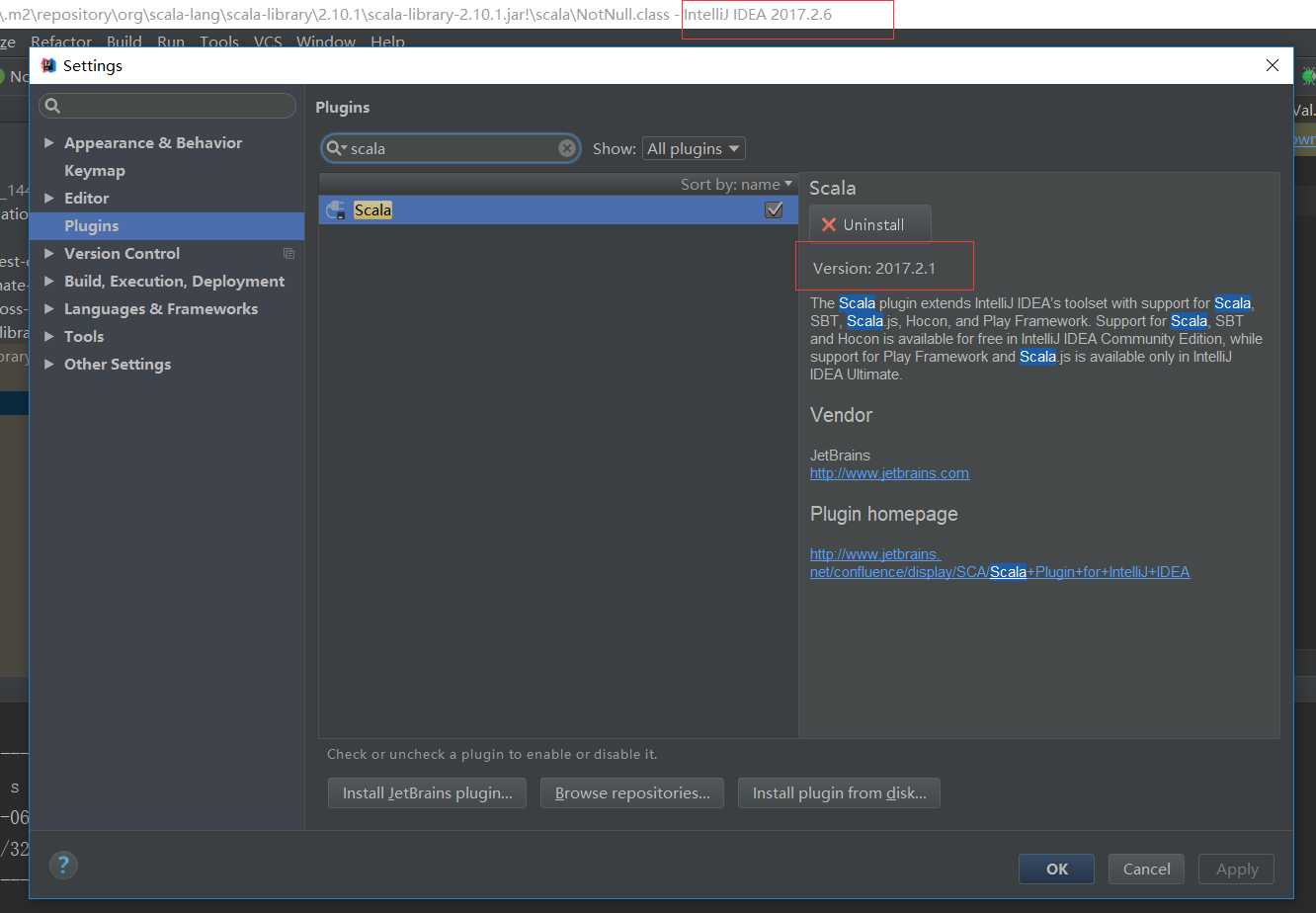1316x913 pixels.
Task: Open the Scala plugin homepage link
Action: [1000, 563]
